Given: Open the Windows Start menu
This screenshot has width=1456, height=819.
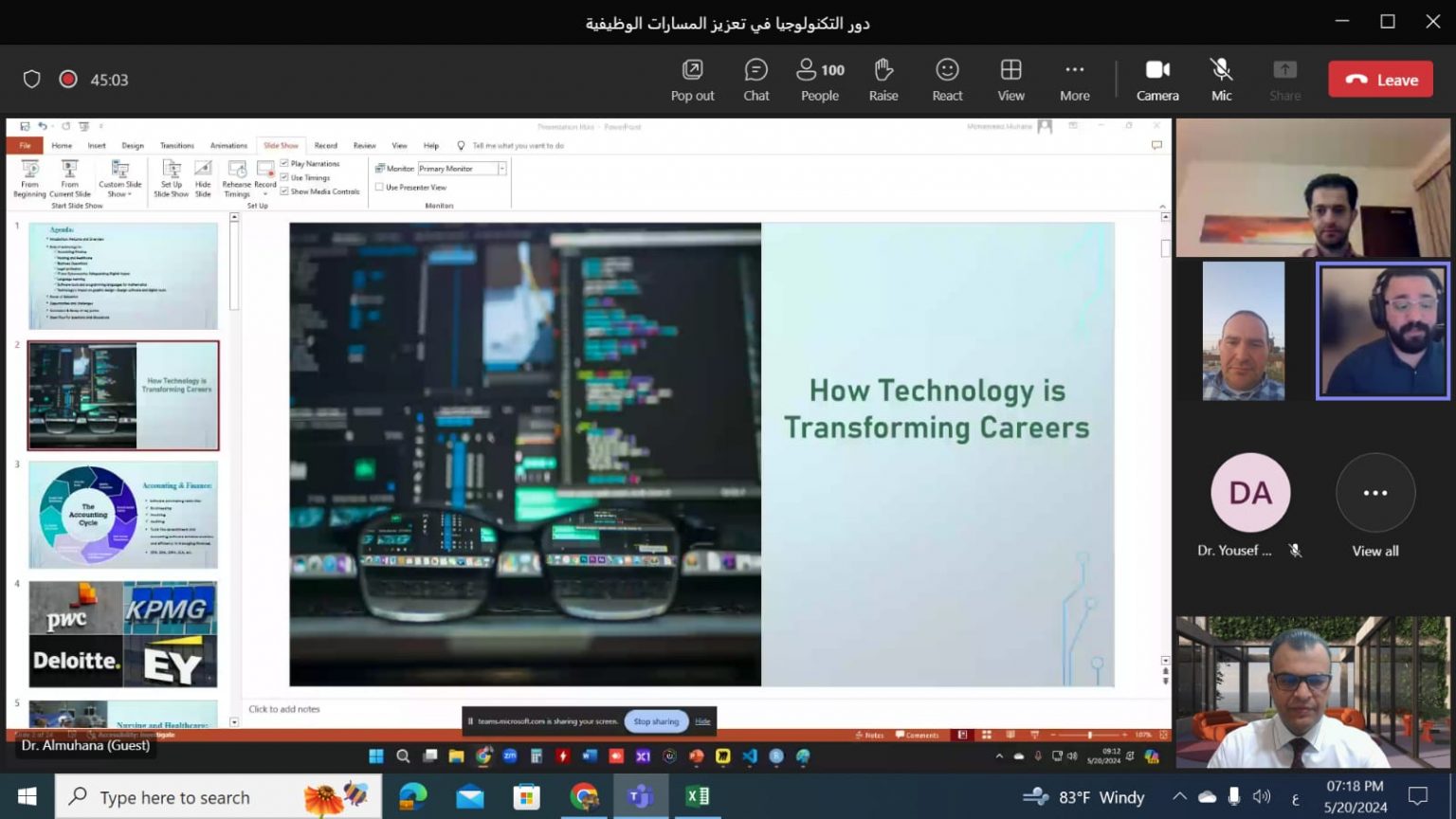Looking at the screenshot, I should coord(27,797).
